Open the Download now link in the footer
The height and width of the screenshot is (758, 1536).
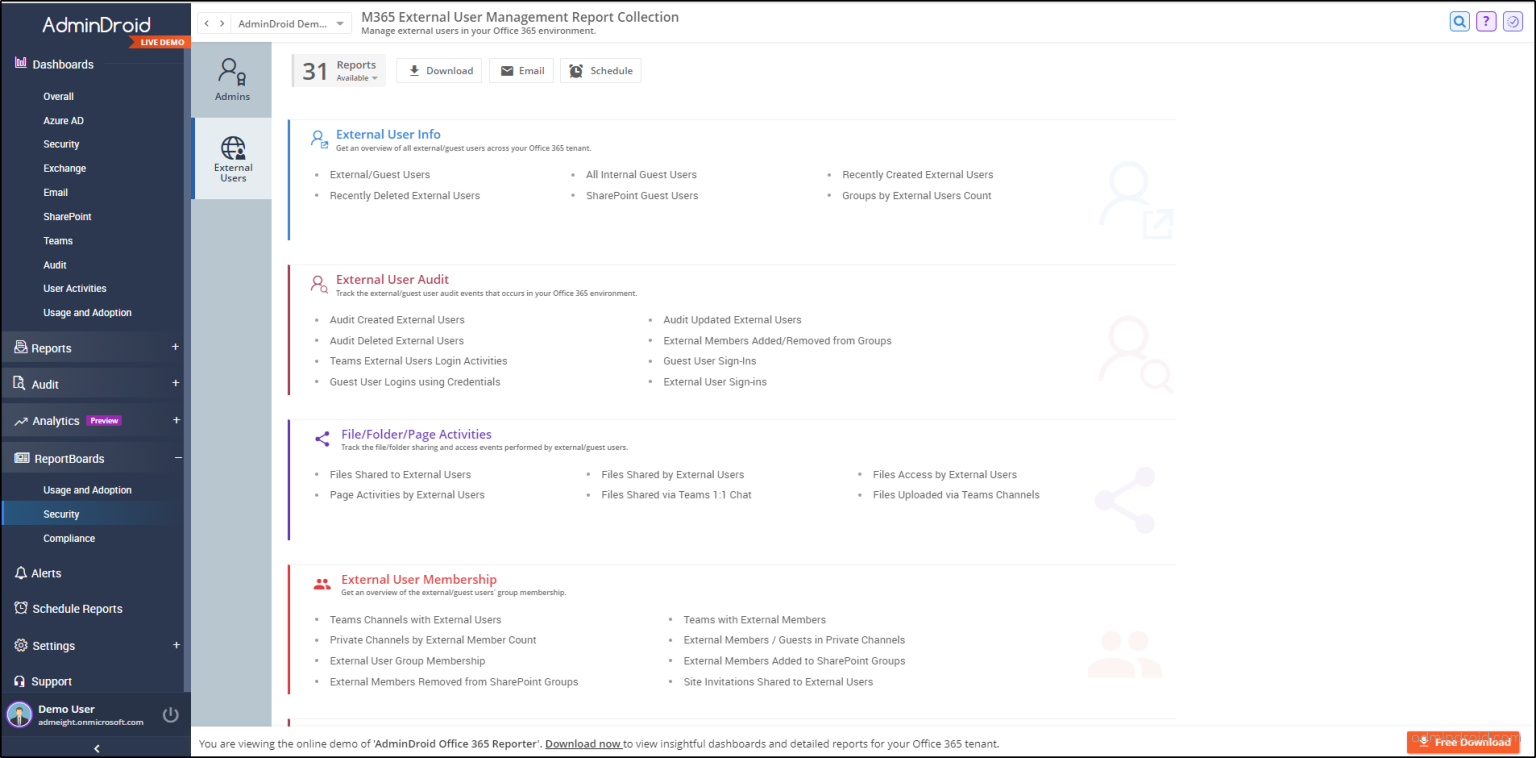(583, 743)
